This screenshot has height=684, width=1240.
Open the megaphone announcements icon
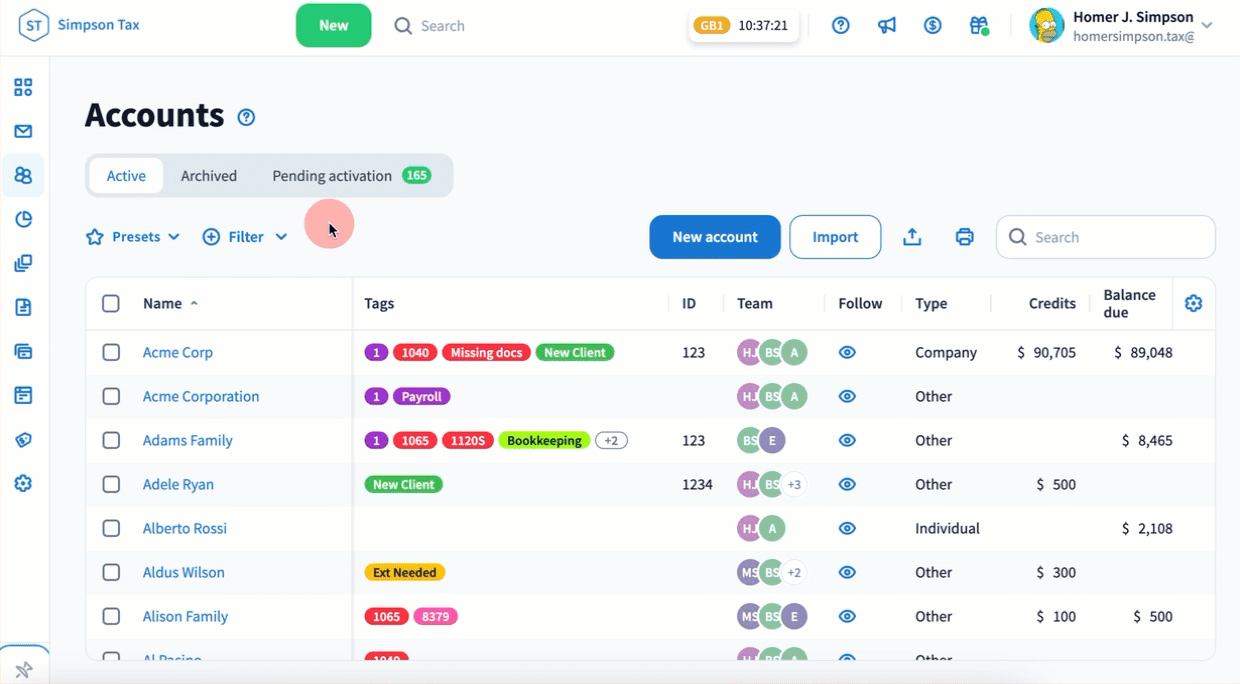886,26
